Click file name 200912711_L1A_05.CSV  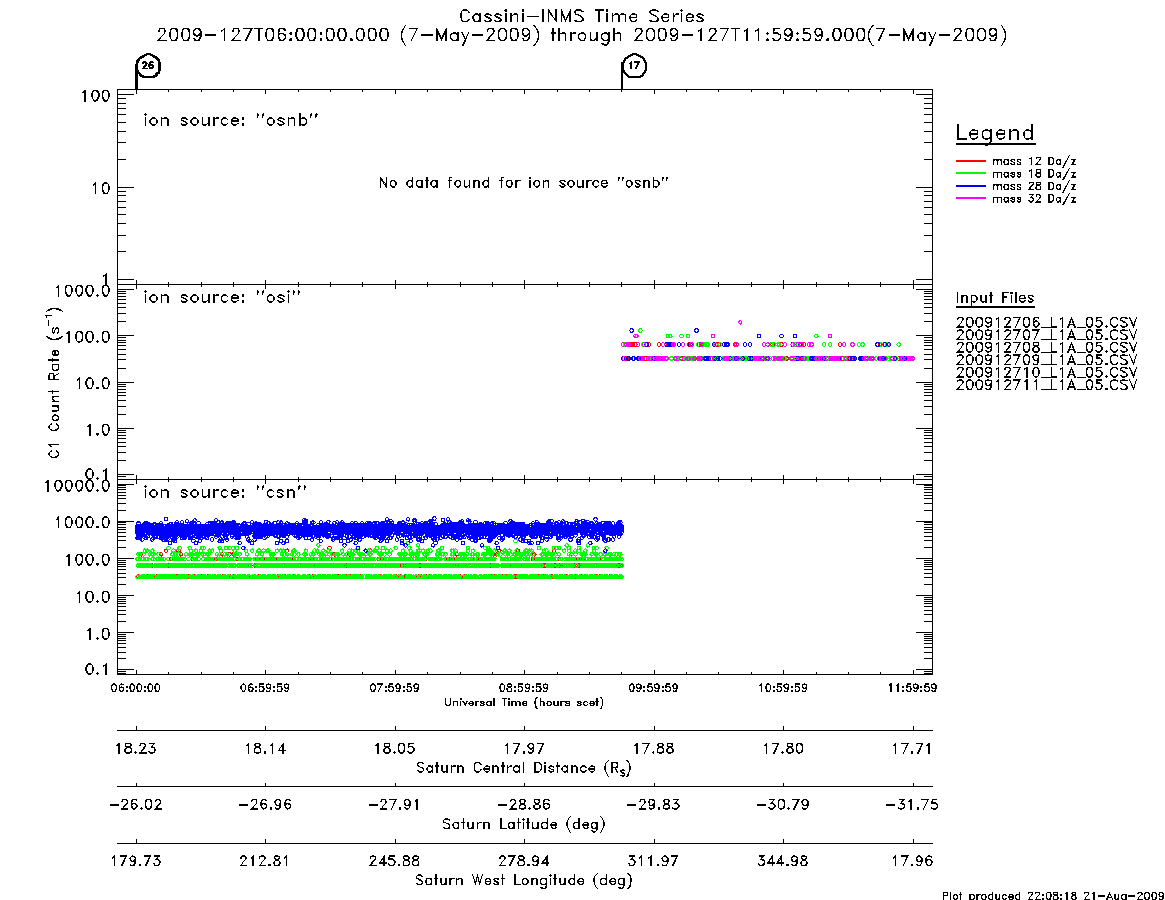1046,385
